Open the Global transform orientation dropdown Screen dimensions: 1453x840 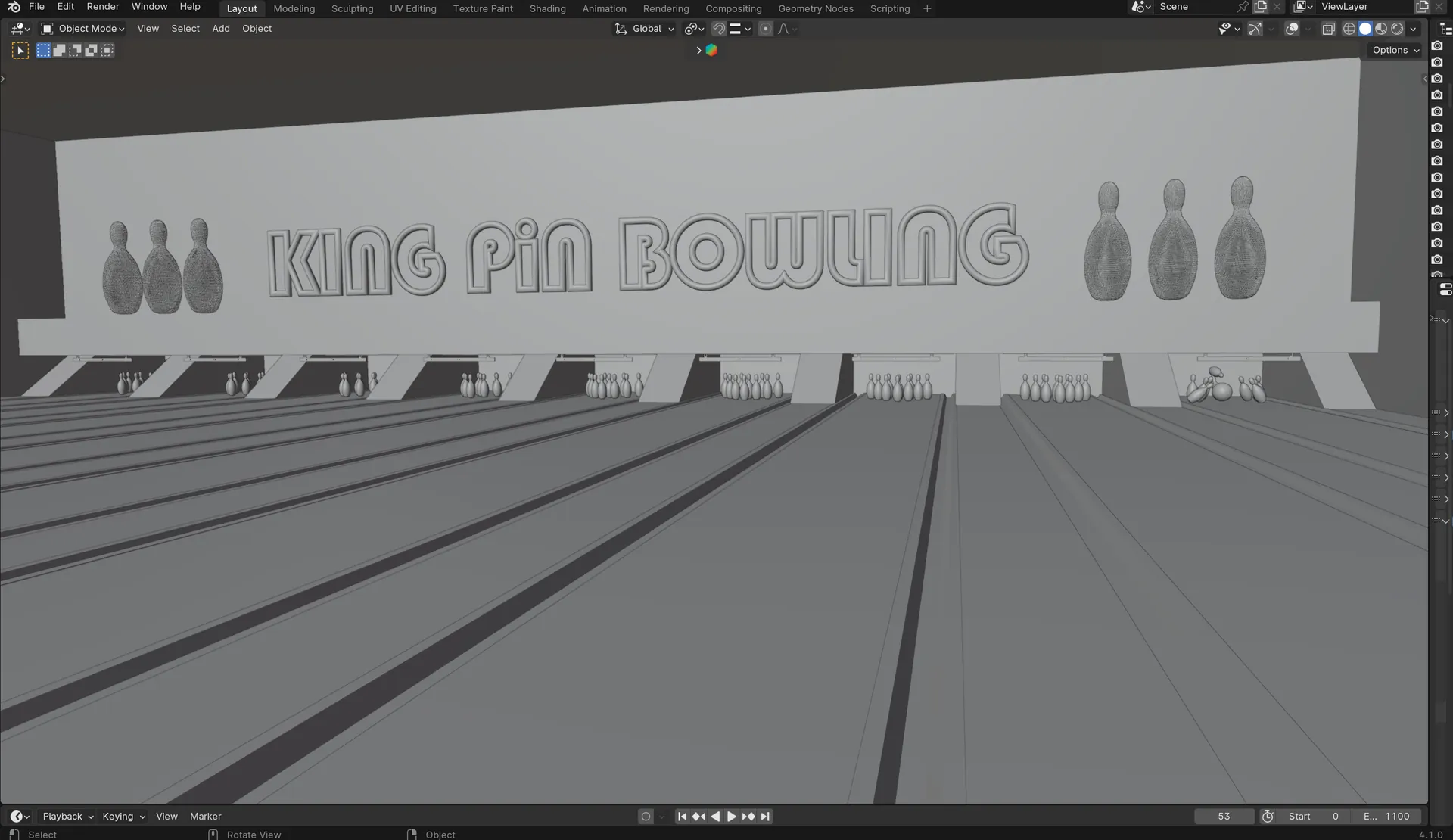pyautogui.click(x=645, y=29)
